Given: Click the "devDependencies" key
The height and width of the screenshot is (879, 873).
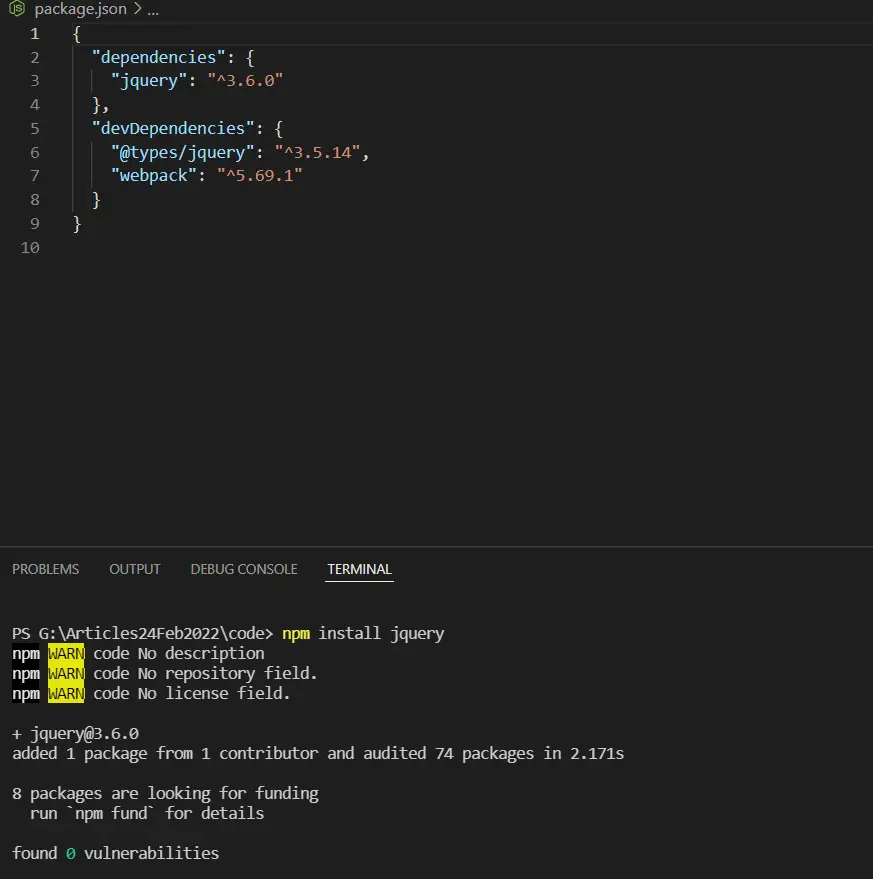Looking at the screenshot, I should tap(173, 128).
